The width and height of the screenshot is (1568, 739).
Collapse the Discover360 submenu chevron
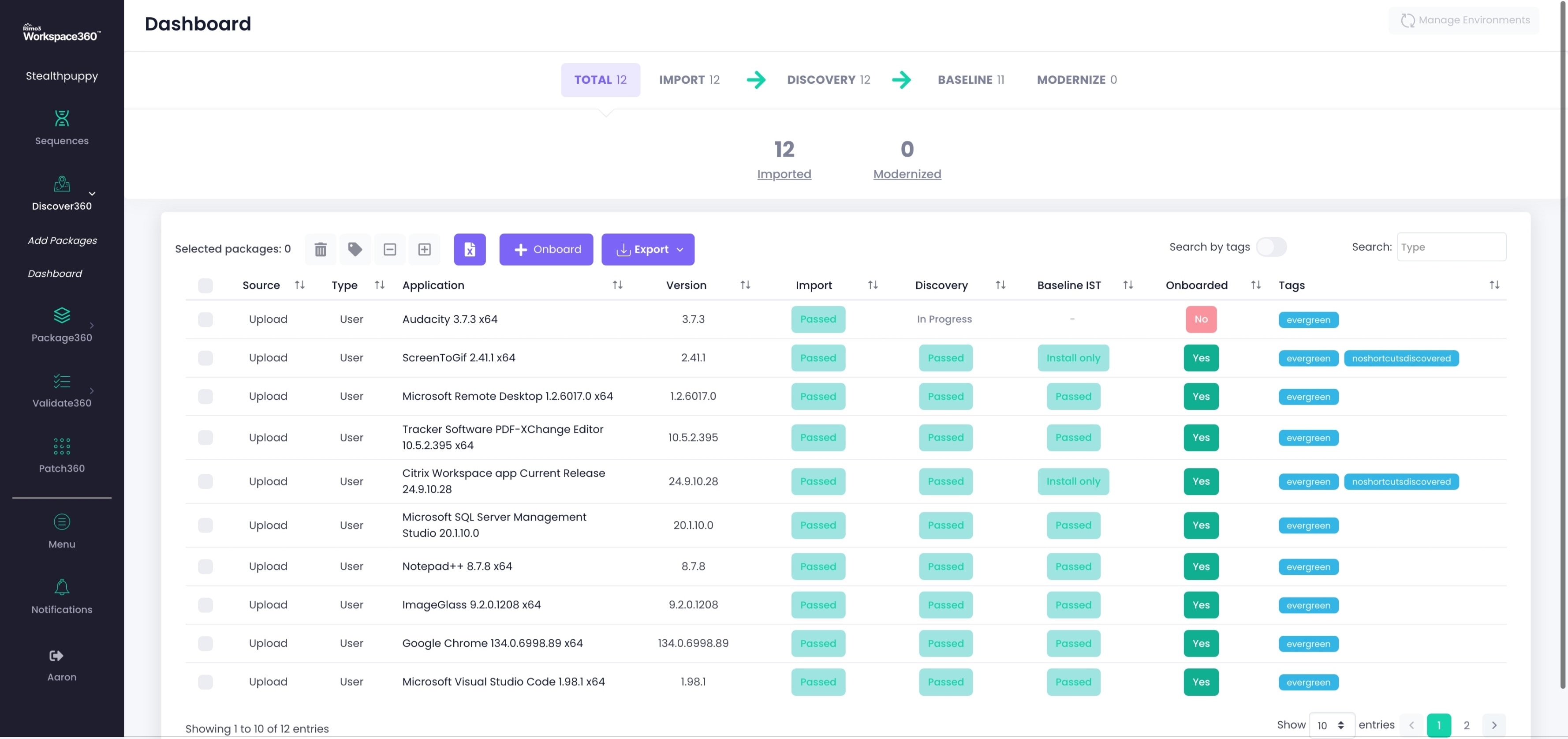pyautogui.click(x=92, y=194)
